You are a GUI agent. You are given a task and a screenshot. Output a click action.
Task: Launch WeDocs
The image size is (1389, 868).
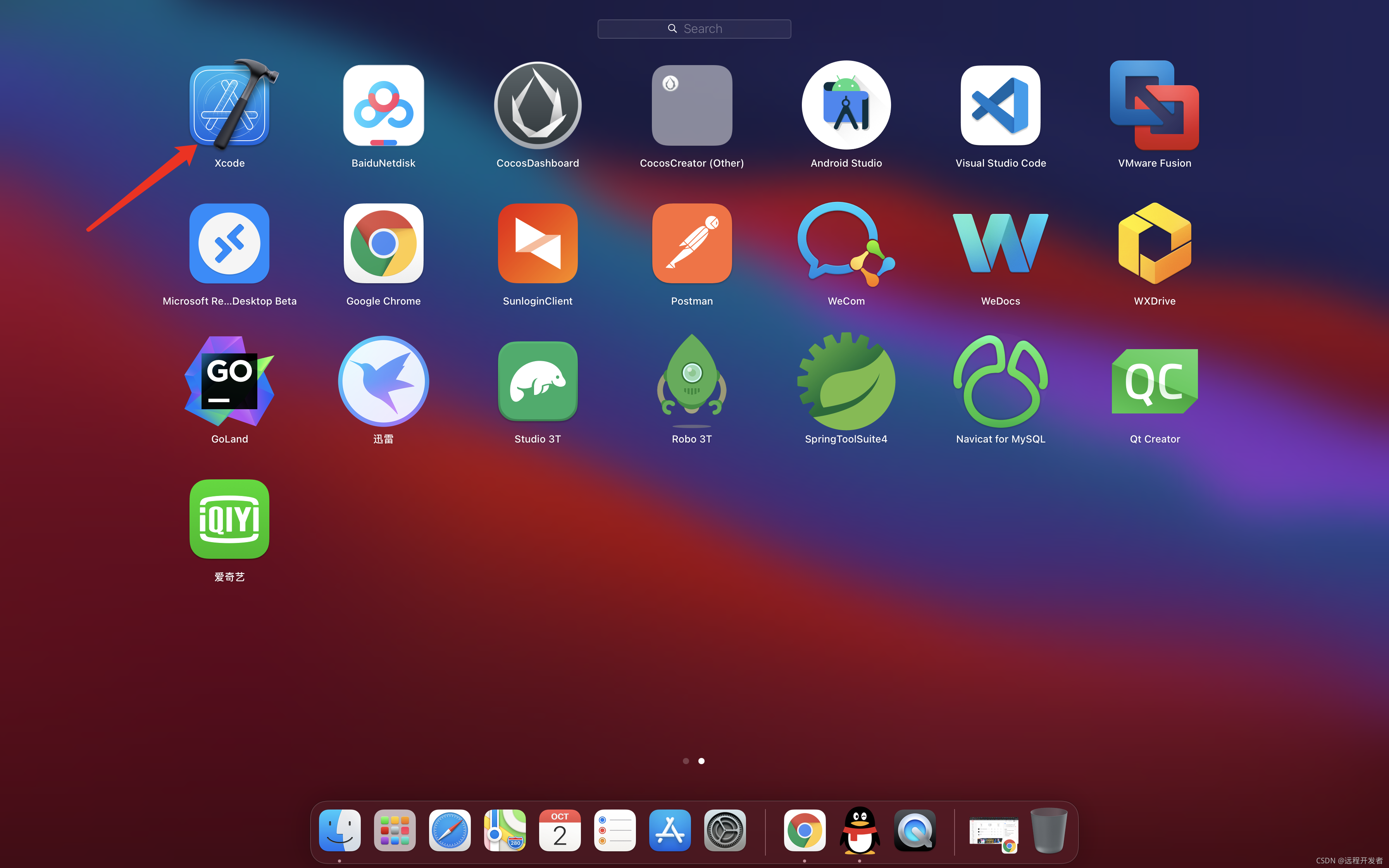(x=1000, y=243)
